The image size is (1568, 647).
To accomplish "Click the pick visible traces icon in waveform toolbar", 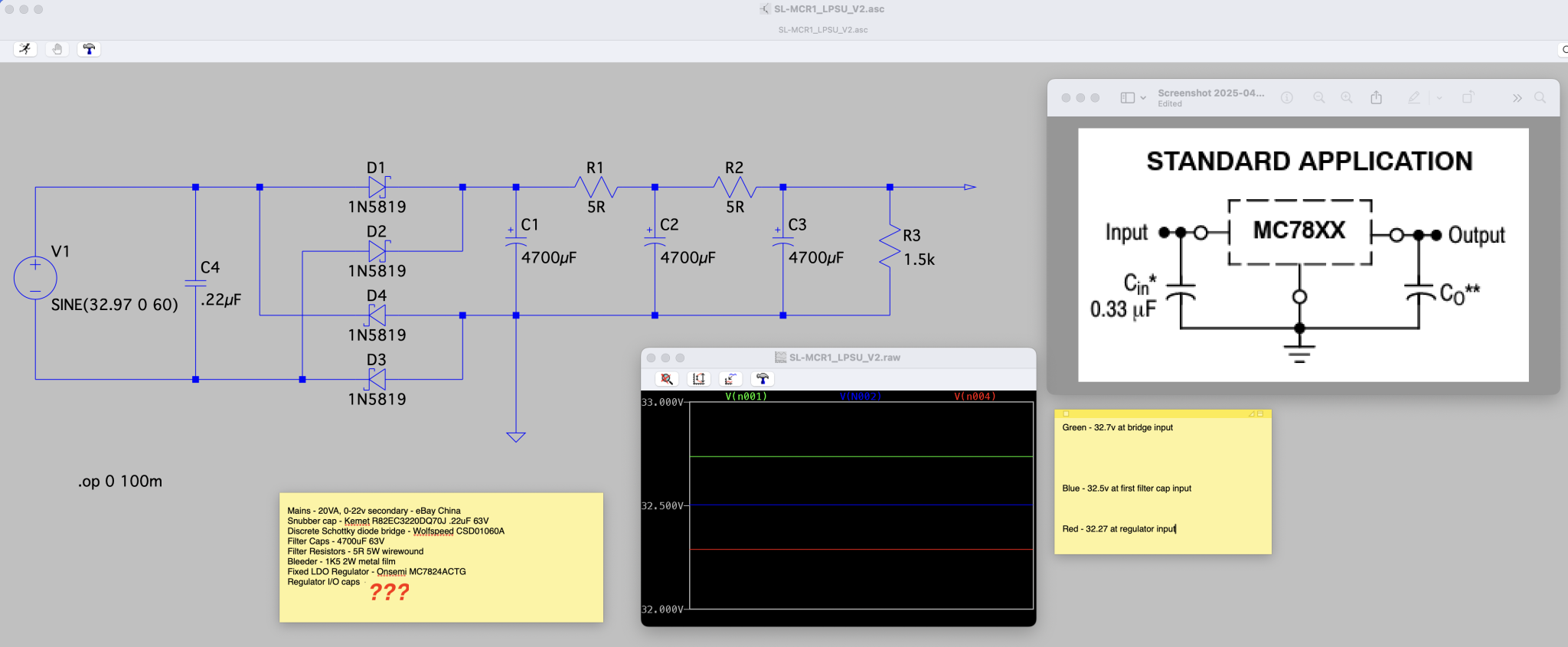I will coord(730,379).
